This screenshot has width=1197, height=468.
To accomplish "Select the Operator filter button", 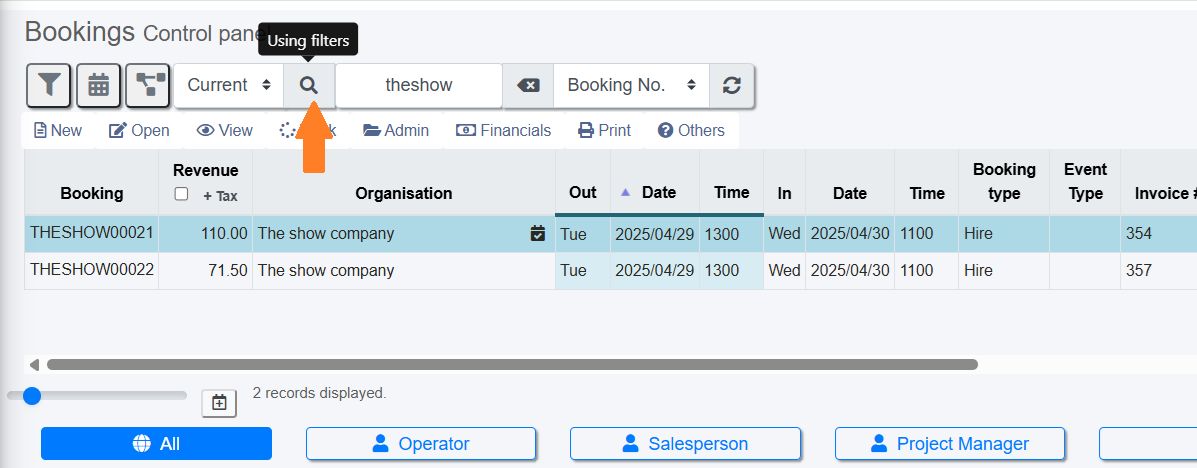I will point(421,444).
